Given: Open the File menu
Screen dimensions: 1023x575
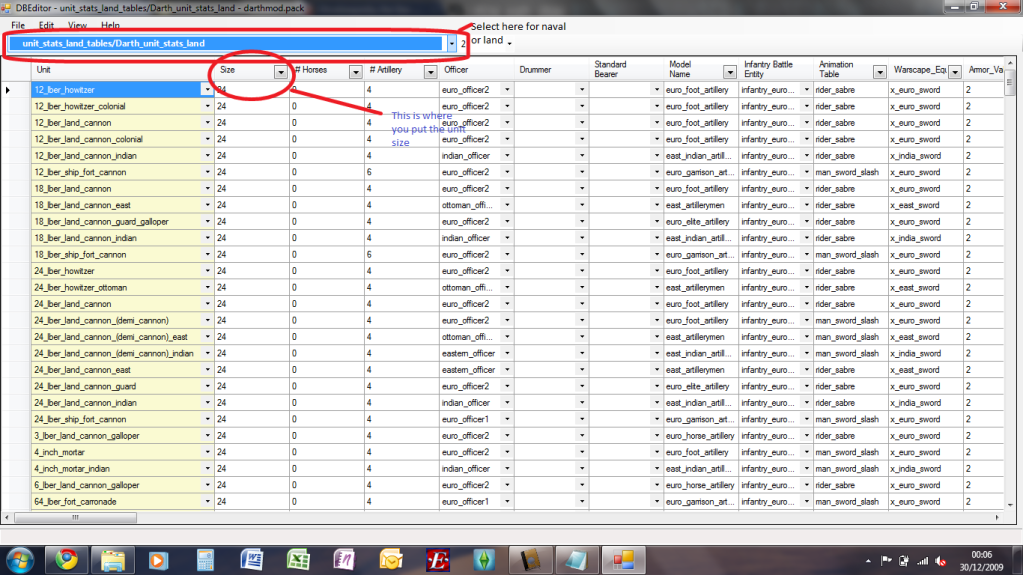Looking at the screenshot, I should [x=18, y=25].
